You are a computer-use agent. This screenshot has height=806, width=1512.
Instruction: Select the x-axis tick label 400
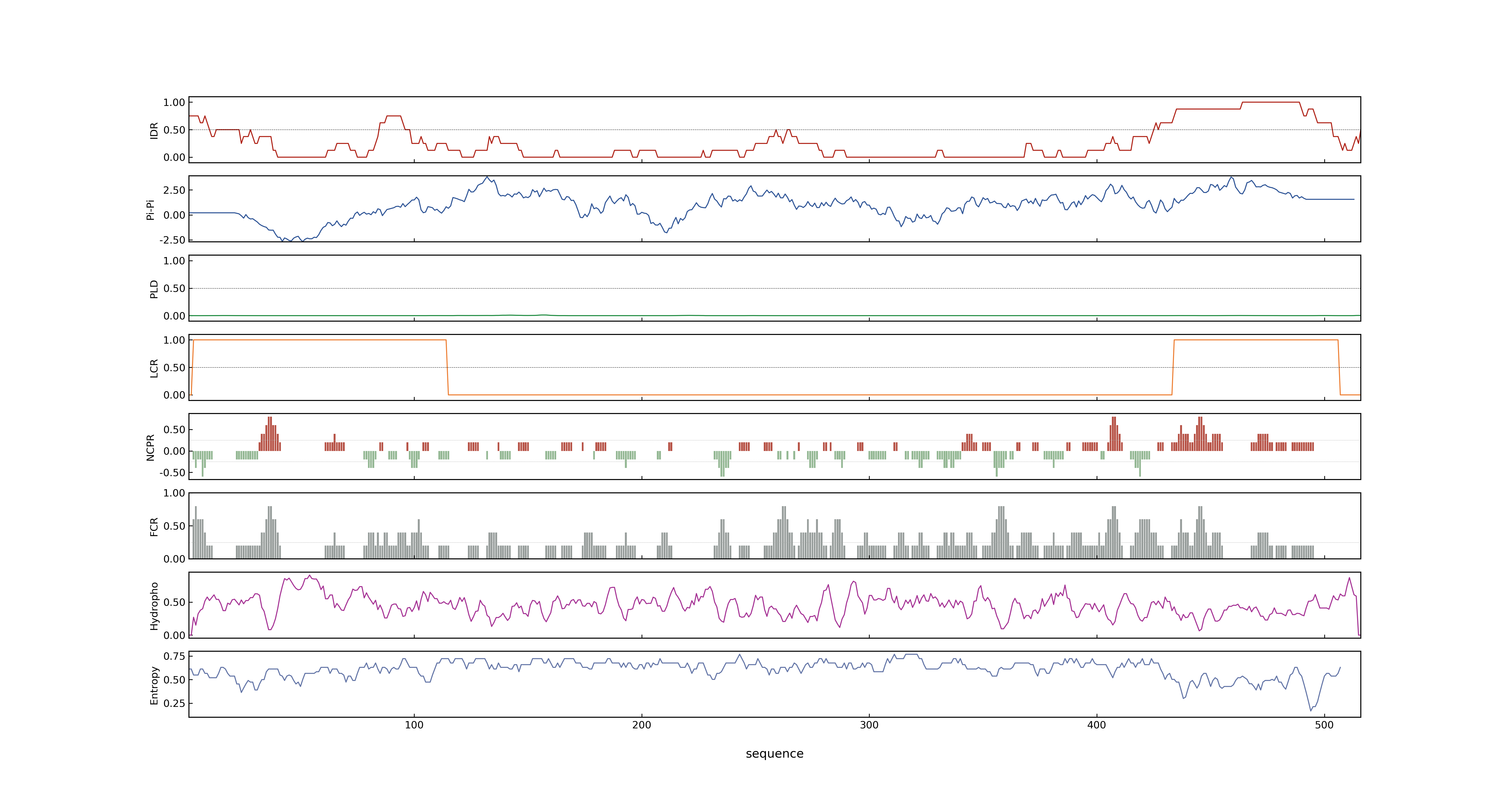pyautogui.click(x=1096, y=725)
